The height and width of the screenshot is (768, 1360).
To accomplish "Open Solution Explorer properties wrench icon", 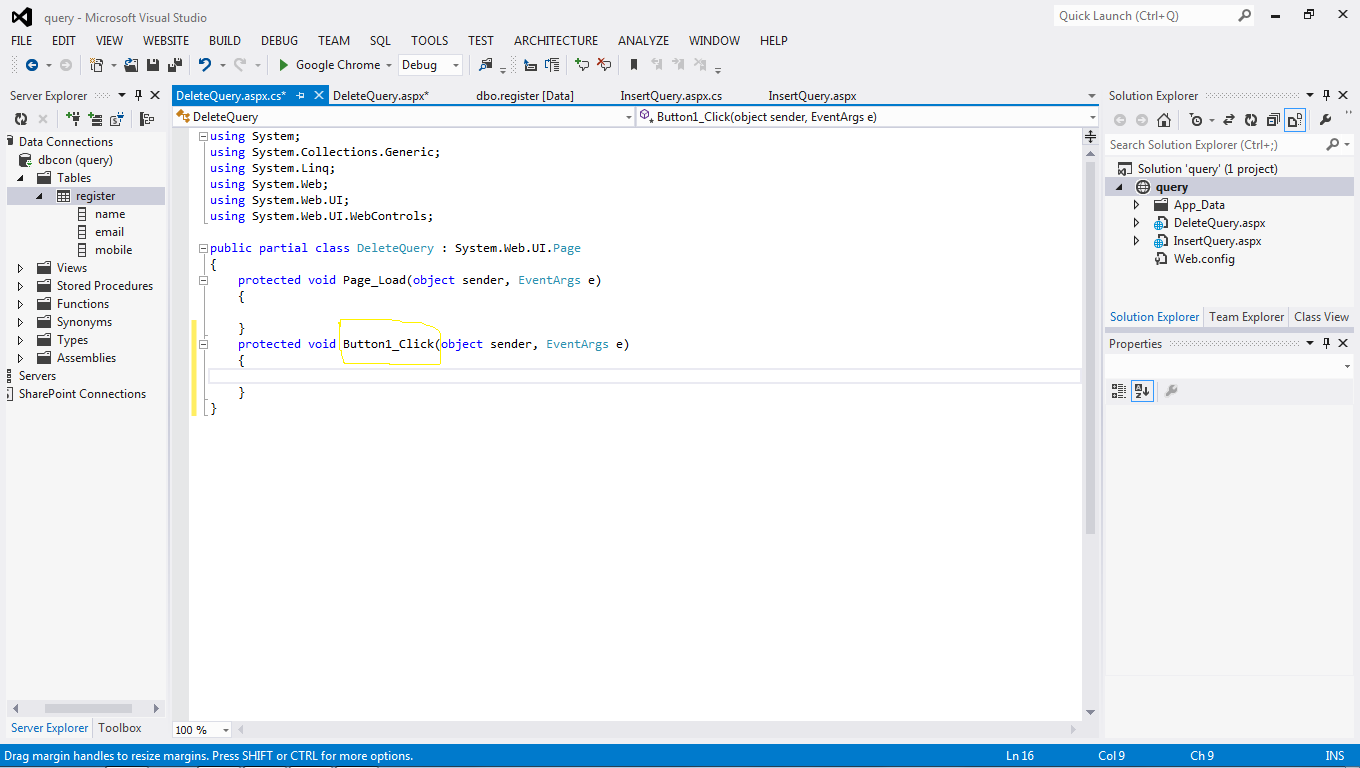I will [1326, 120].
